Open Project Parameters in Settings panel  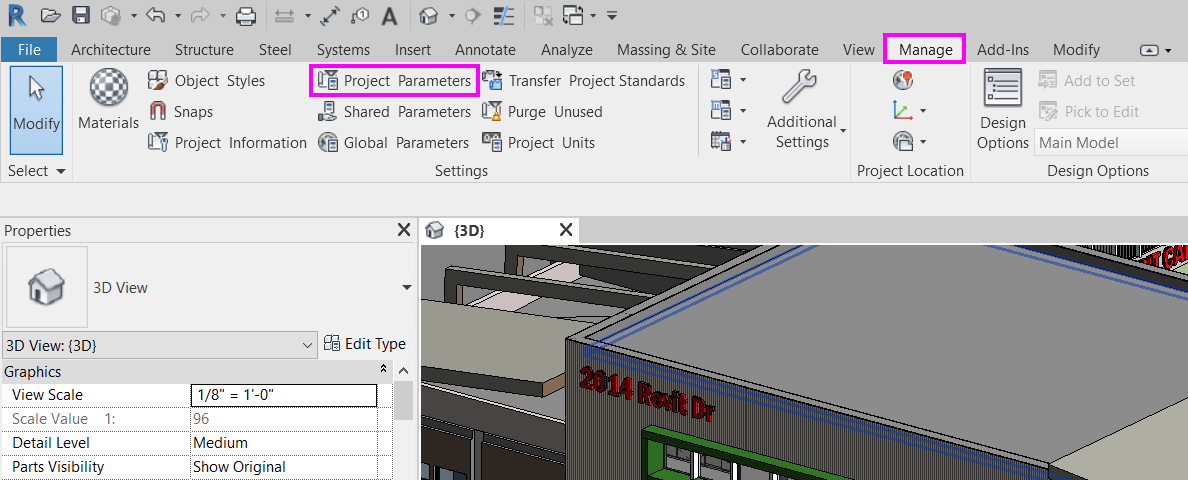[x=395, y=80]
